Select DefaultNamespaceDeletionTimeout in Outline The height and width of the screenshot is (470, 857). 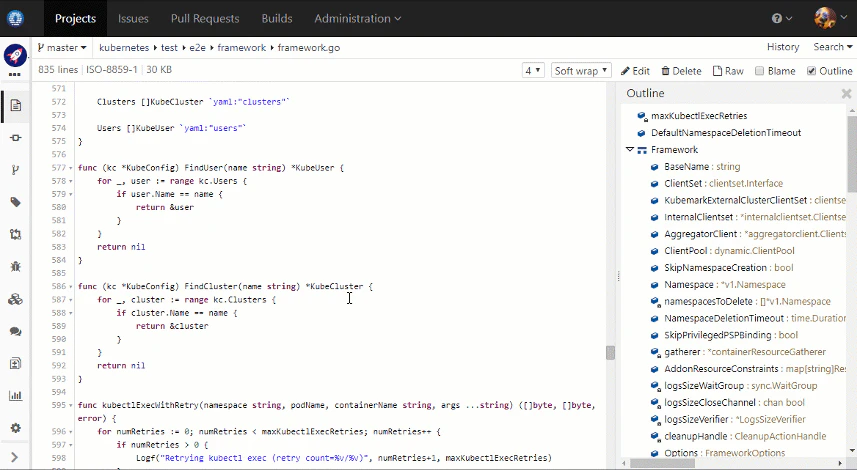coord(726,133)
